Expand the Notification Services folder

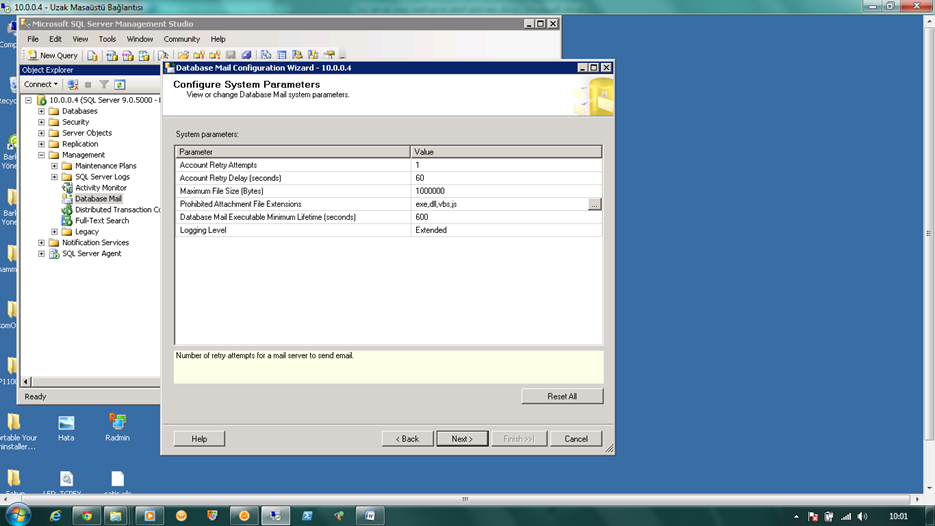41,243
